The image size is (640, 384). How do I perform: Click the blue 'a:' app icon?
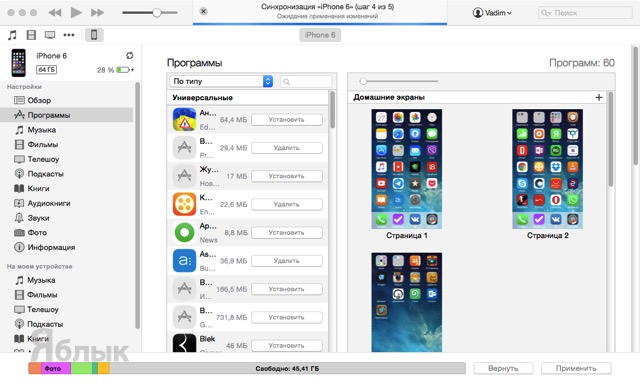[x=184, y=260]
